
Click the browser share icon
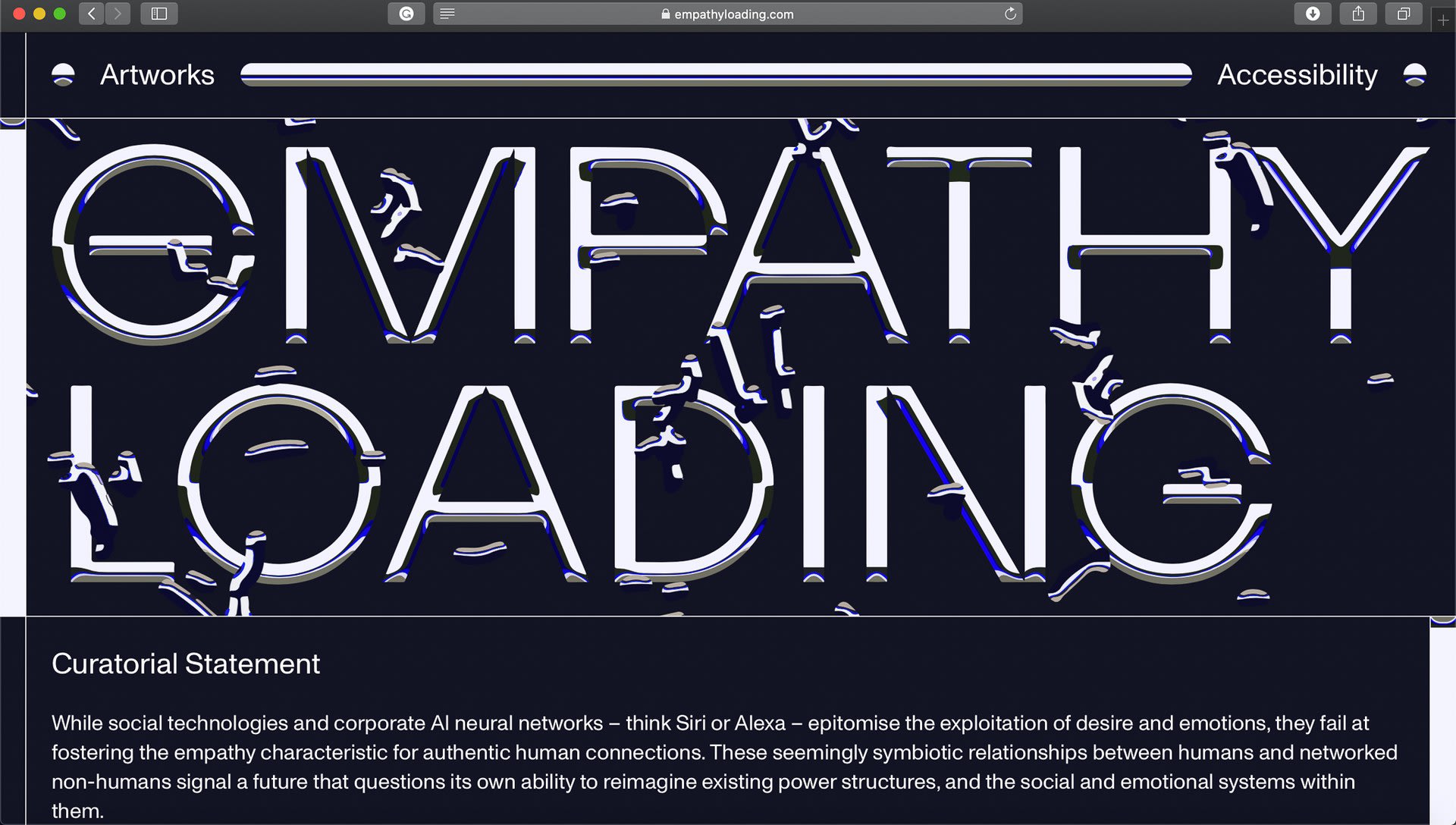point(1358,14)
